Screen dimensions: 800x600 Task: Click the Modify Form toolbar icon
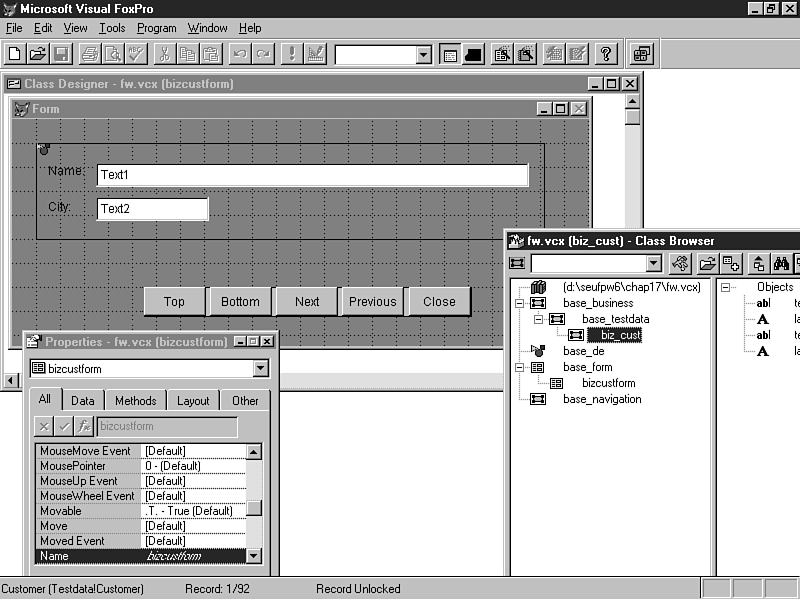click(x=315, y=54)
